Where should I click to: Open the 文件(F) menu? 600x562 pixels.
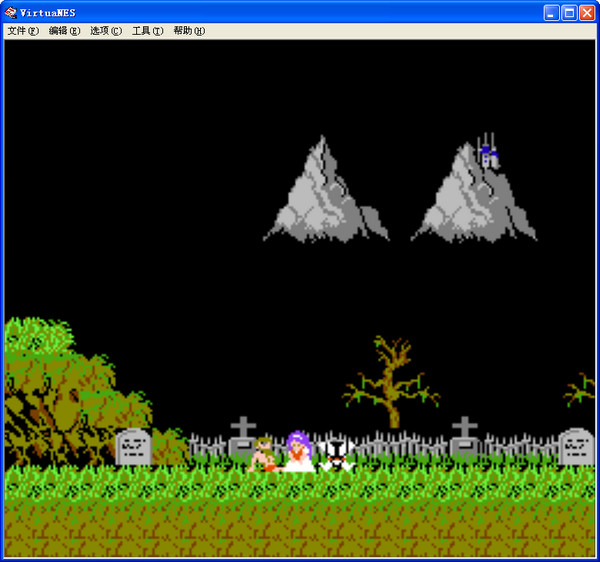(x=23, y=31)
